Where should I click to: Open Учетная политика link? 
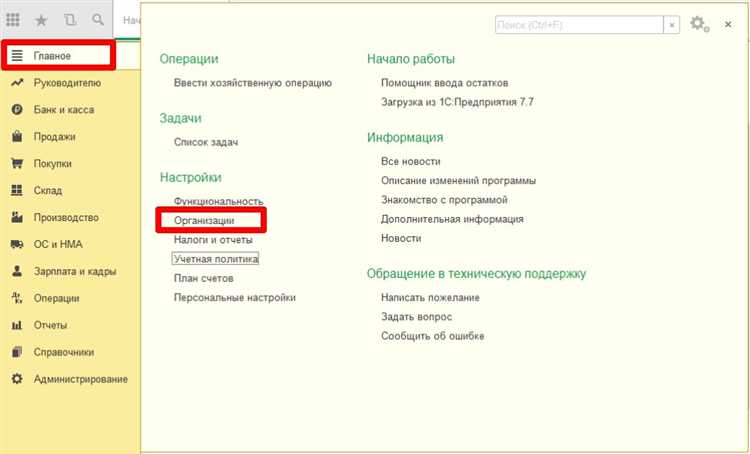(215, 259)
